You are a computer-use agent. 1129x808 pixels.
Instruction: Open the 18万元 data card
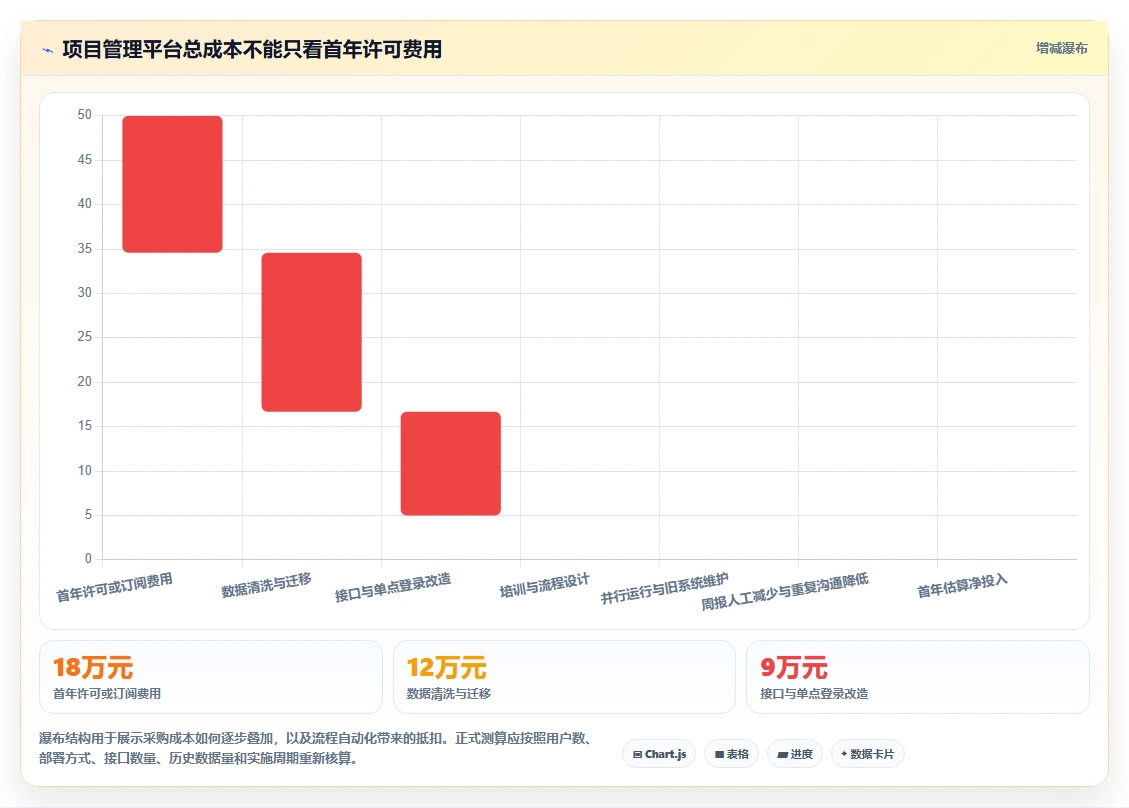click(211, 677)
